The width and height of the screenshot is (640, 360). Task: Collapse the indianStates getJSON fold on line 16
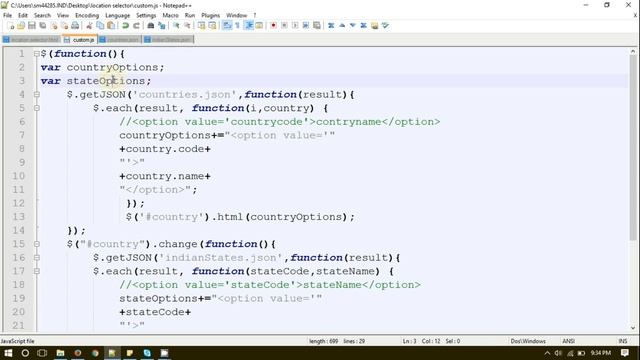tap(37, 258)
